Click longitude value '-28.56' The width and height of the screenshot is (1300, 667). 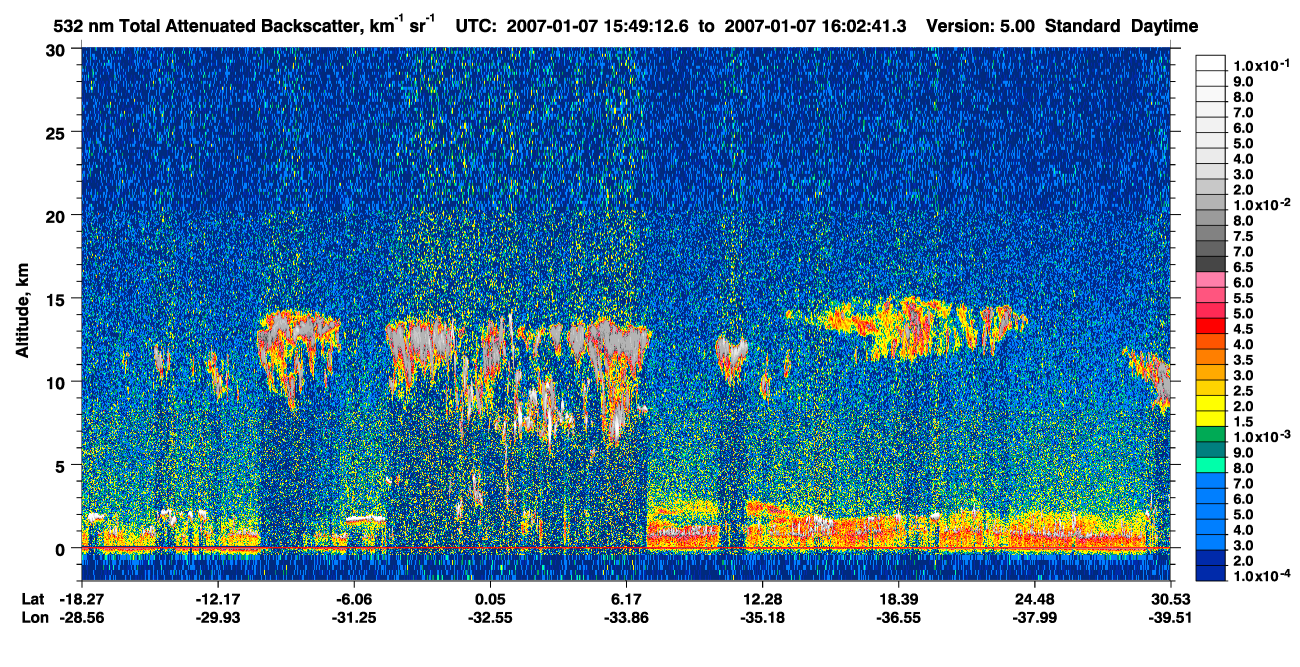point(81,617)
